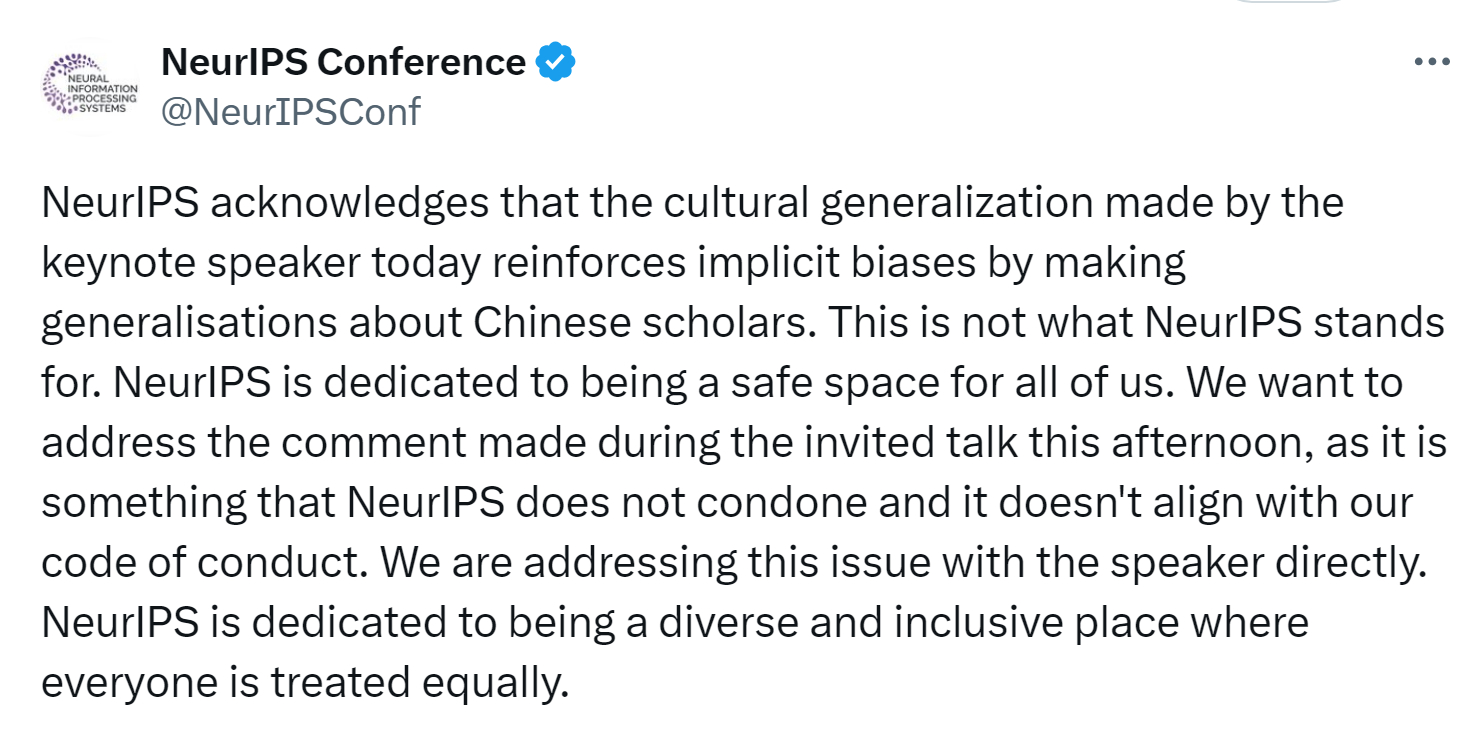Open the NeurIPS Conference display name

343,63
